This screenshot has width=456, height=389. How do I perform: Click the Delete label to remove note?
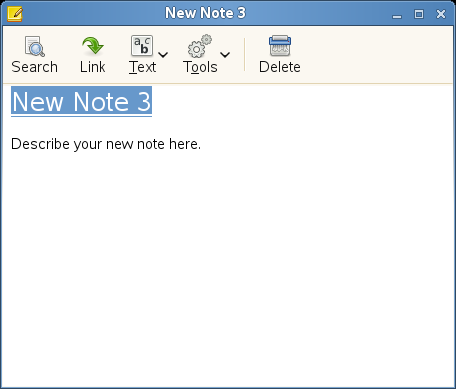click(x=280, y=67)
